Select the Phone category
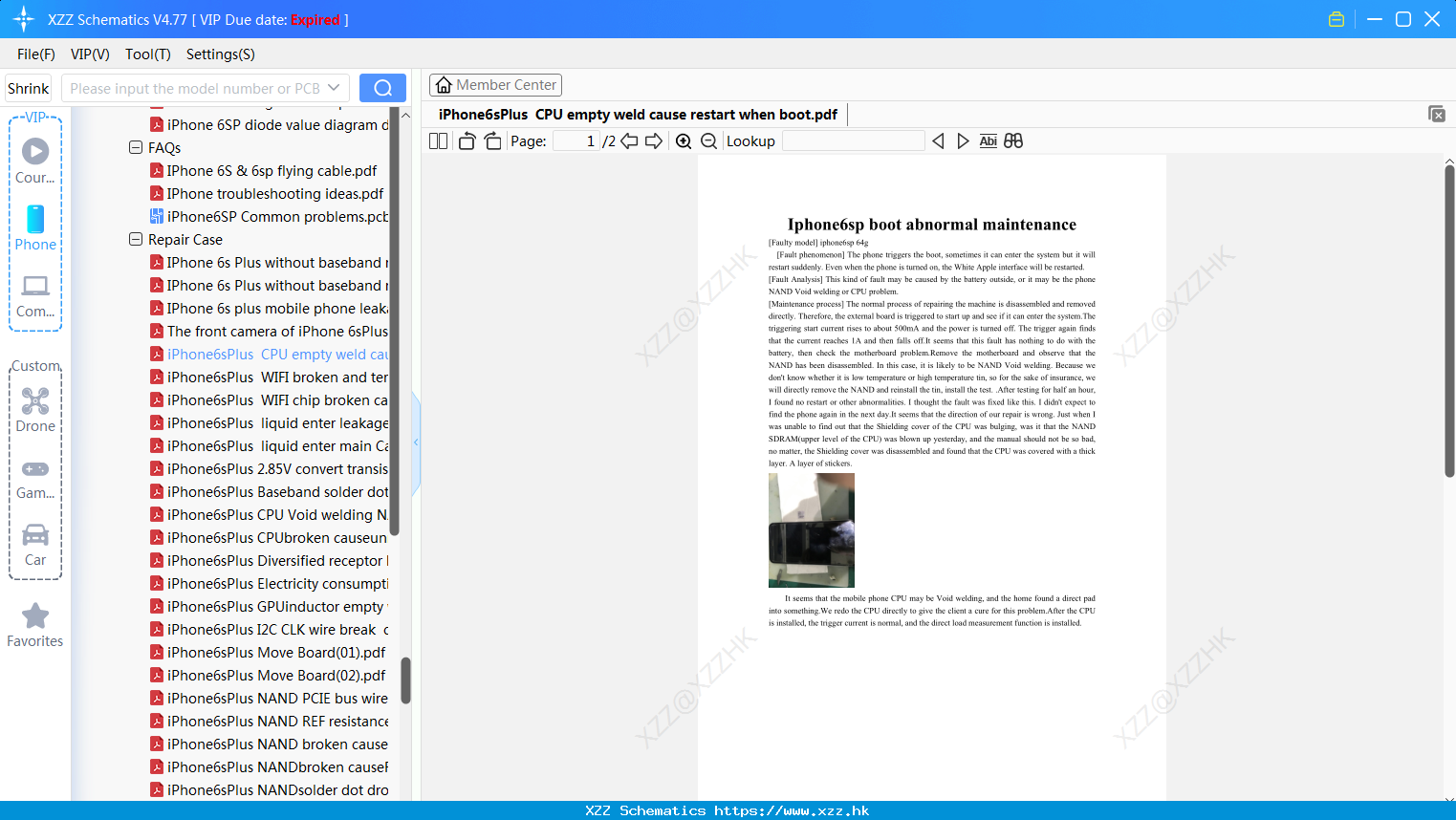Viewport: 1456px width, 820px height. pyautogui.click(x=35, y=227)
